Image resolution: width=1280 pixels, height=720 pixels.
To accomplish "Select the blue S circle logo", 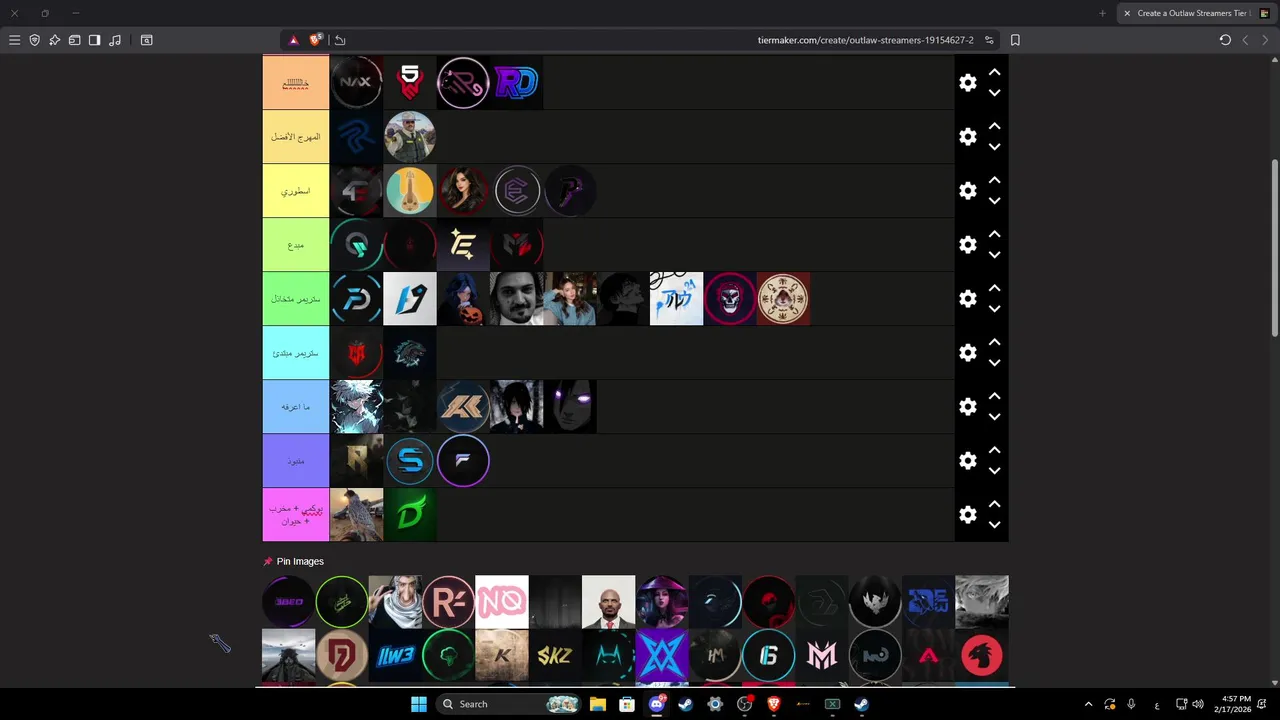I will (x=410, y=461).
